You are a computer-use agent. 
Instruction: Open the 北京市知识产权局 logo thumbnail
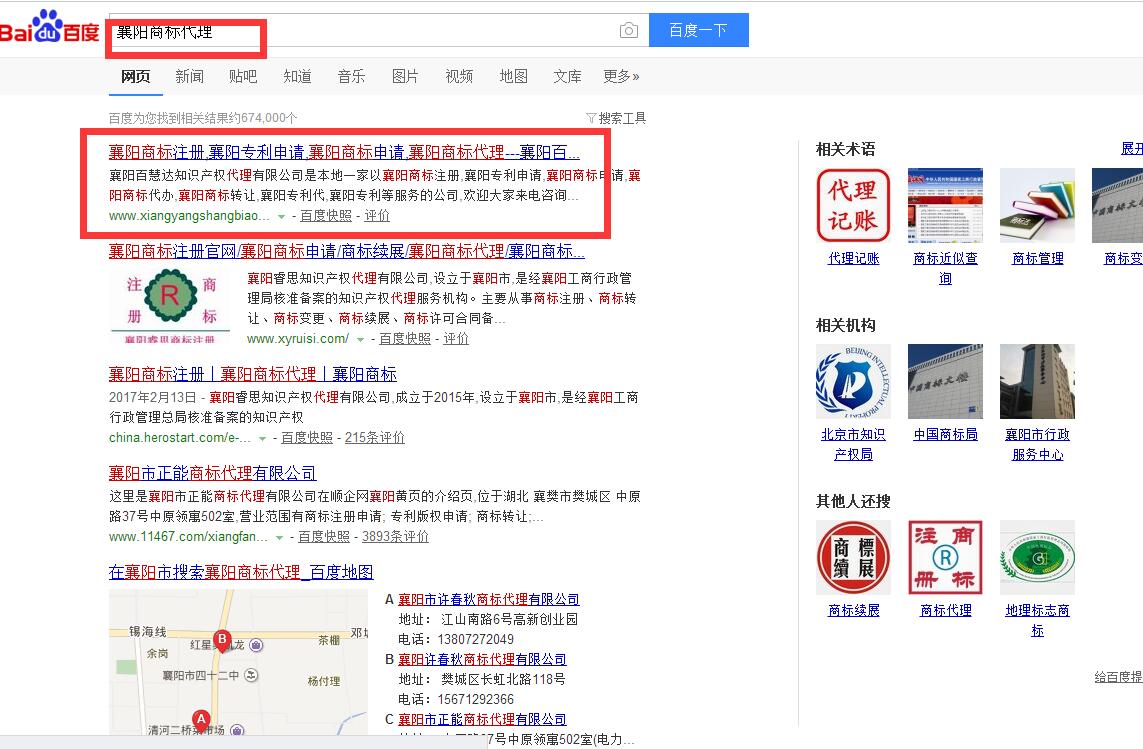854,381
